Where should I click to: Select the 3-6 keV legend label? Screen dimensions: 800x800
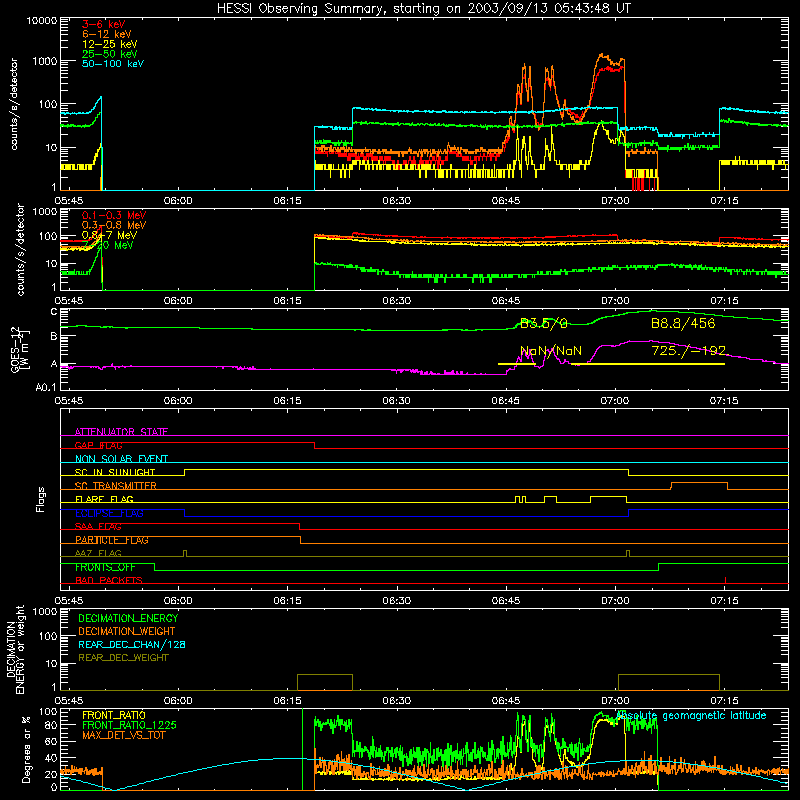[x=103, y=24]
